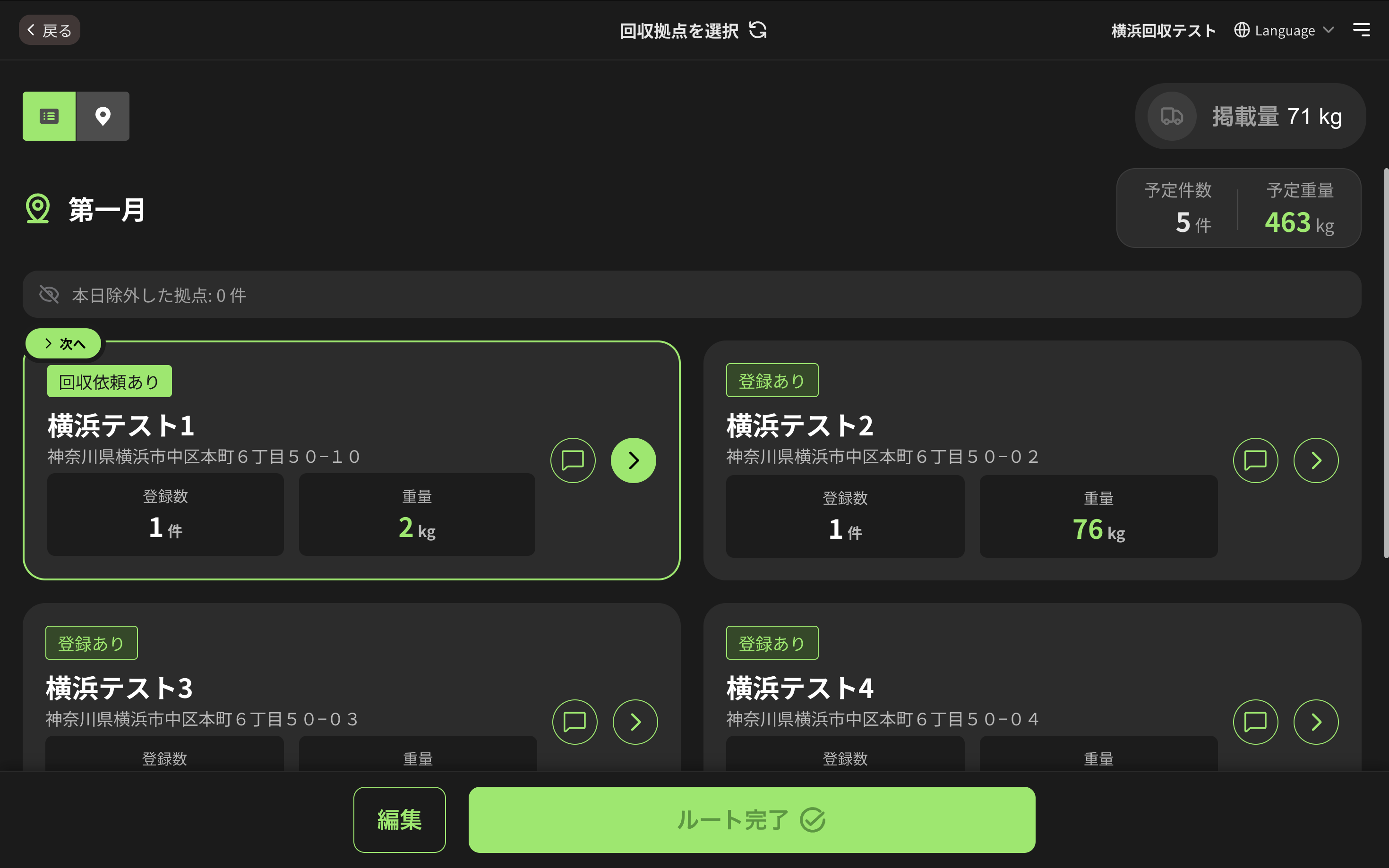Screen dimensions: 1389x868
Task: Click the 重量 76 kg box
Action: click(1098, 516)
